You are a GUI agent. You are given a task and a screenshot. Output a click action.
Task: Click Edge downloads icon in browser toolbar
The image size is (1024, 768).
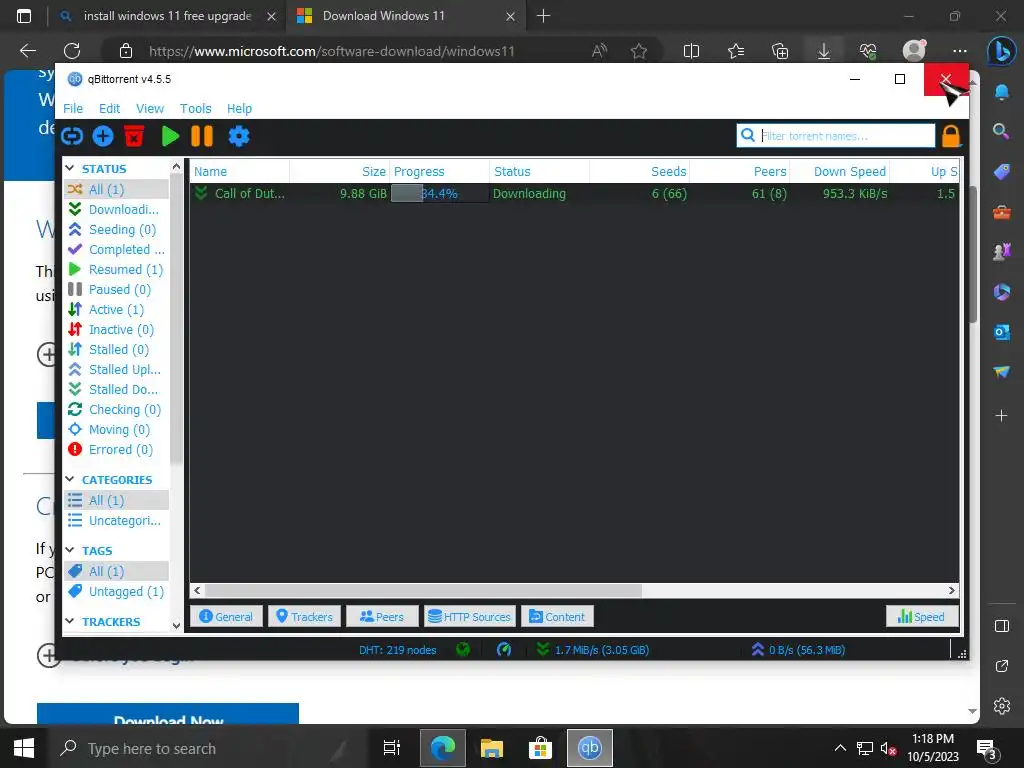[x=824, y=51]
